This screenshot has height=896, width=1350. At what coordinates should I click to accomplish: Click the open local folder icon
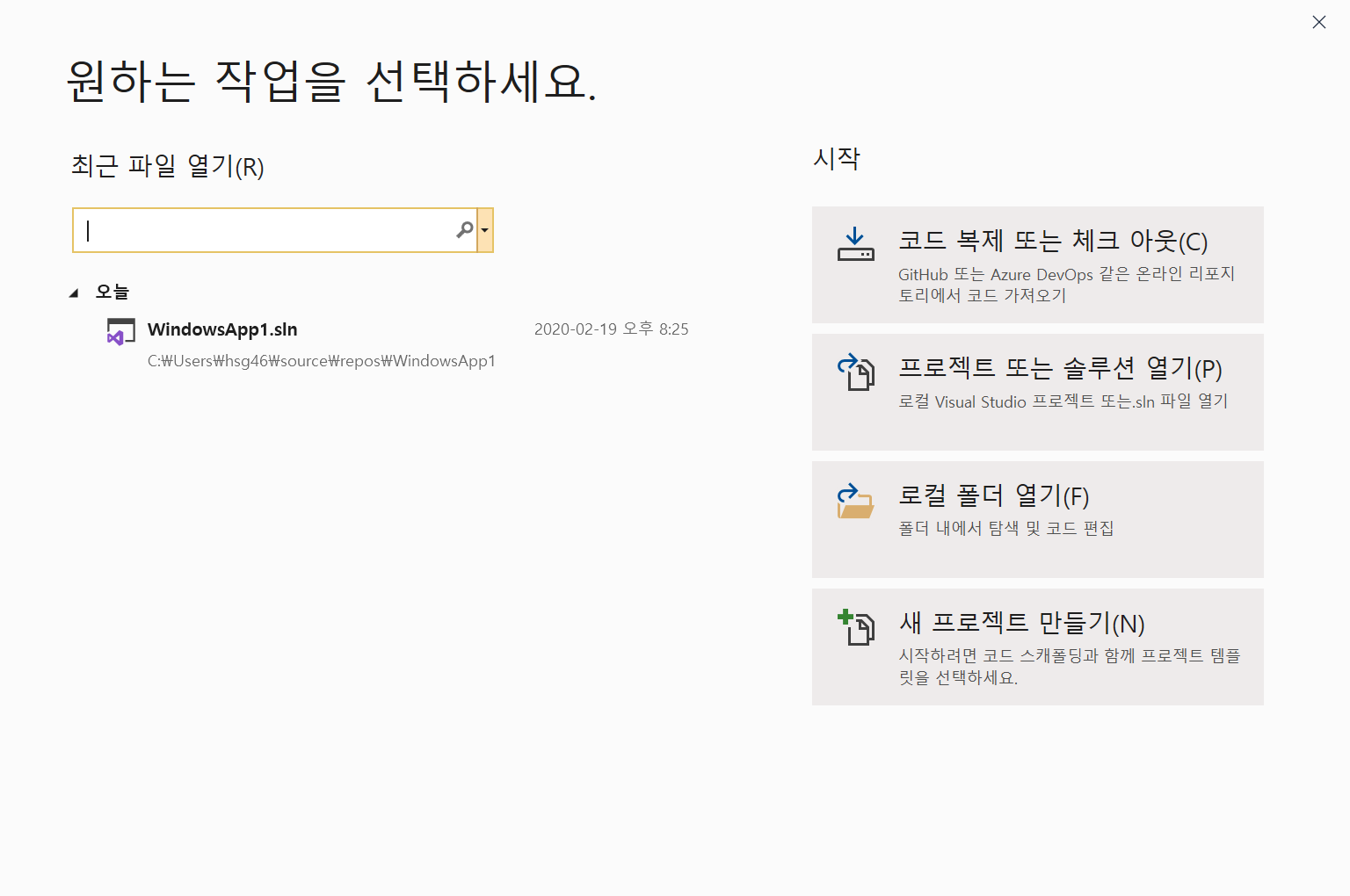pyautogui.click(x=855, y=501)
